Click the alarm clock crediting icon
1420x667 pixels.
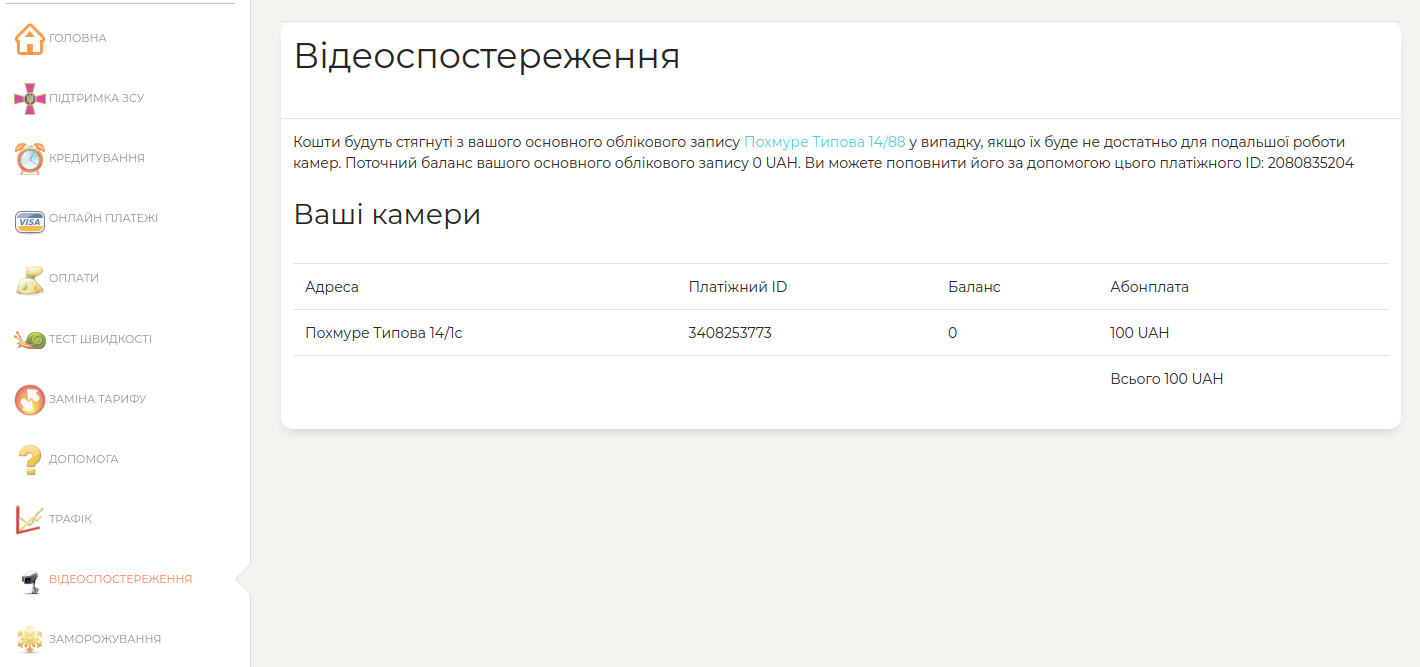(30, 159)
